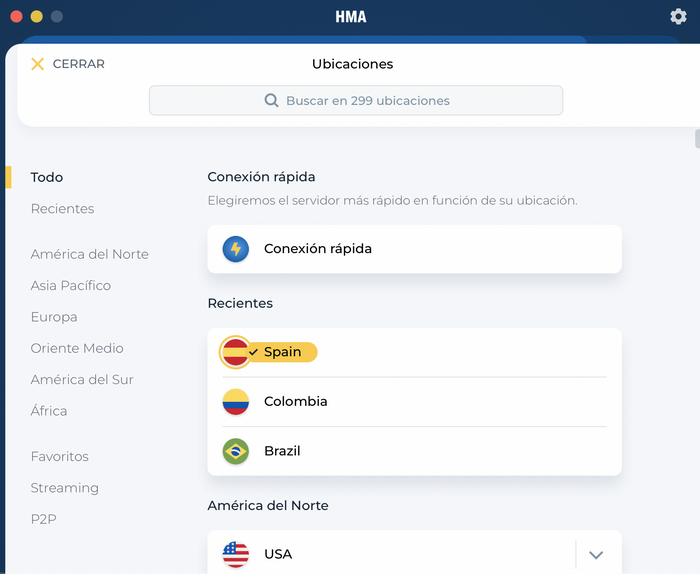Screen dimensions: 700x574
Task: Click the lightning bolt quick connect icon
Action: [x=236, y=249]
